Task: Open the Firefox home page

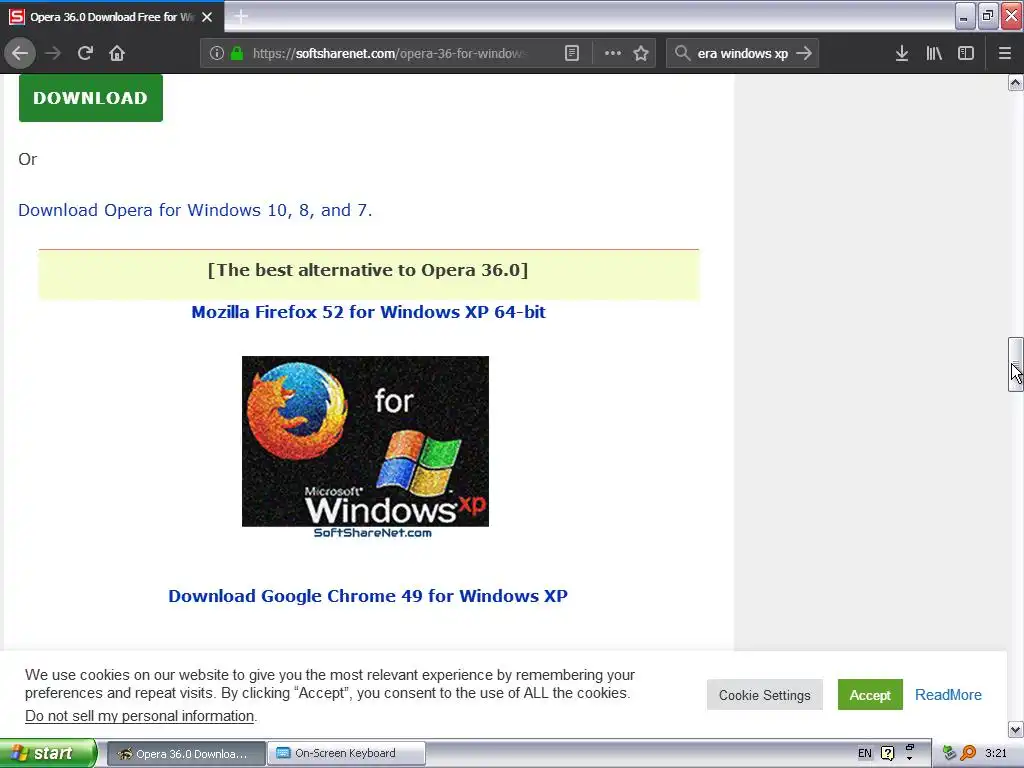Action: (117, 53)
